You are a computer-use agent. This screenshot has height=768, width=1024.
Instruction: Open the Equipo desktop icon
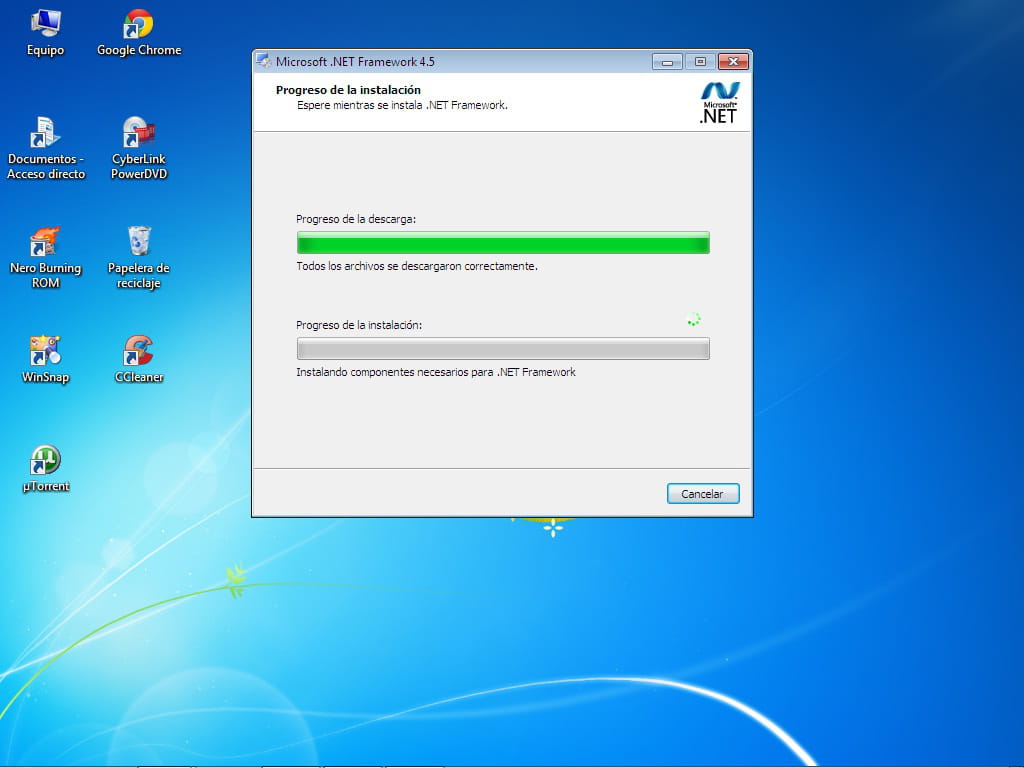[45, 25]
